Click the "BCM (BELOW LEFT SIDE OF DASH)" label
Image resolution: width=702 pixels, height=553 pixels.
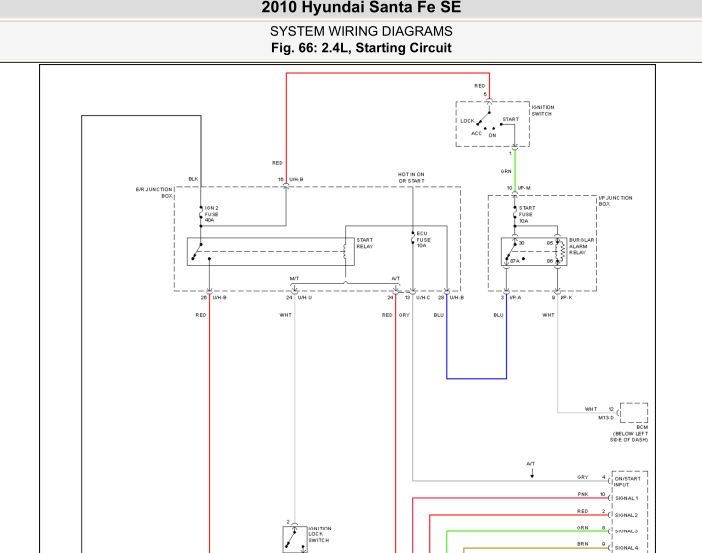(x=629, y=433)
